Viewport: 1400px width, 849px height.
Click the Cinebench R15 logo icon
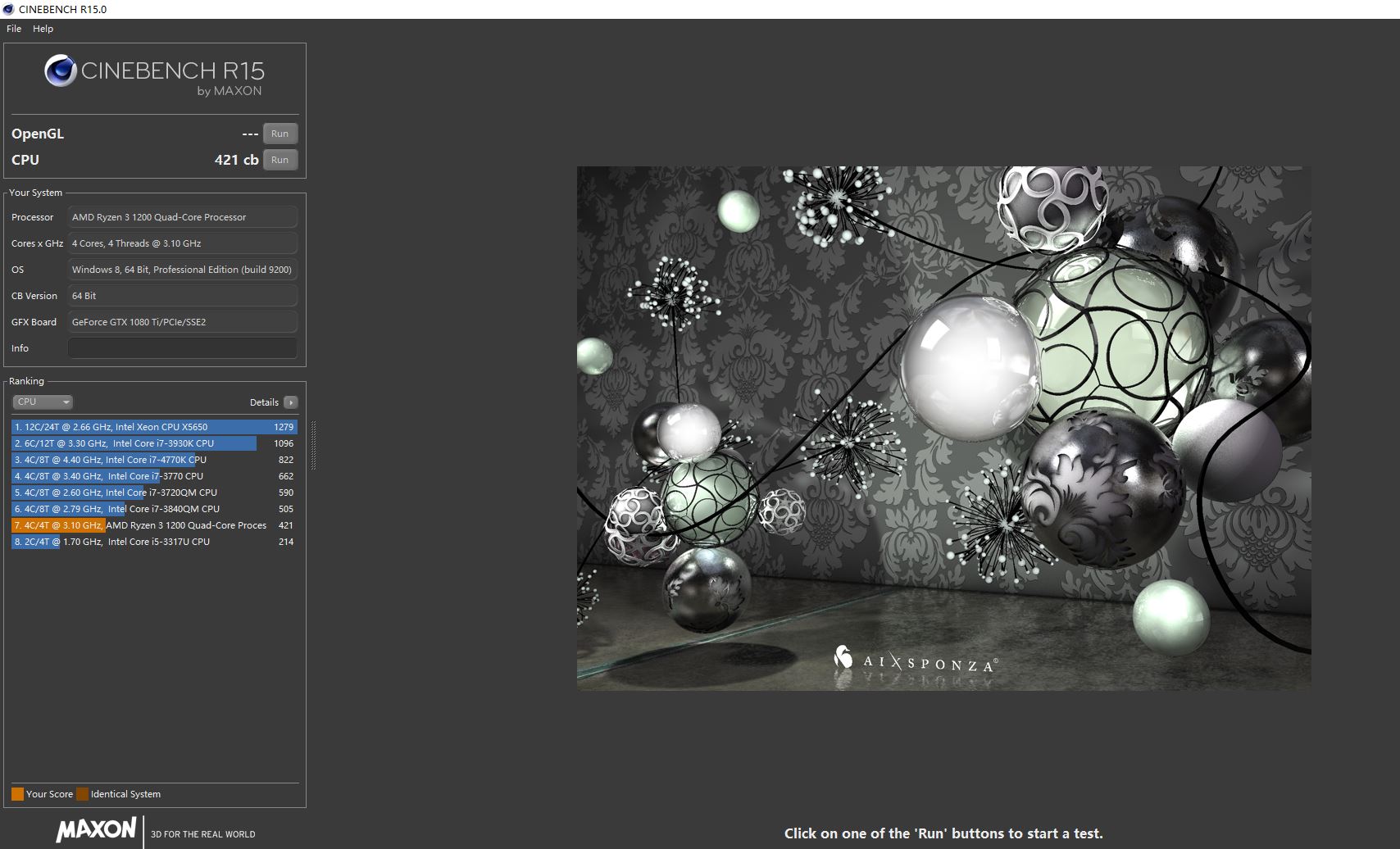[x=60, y=71]
